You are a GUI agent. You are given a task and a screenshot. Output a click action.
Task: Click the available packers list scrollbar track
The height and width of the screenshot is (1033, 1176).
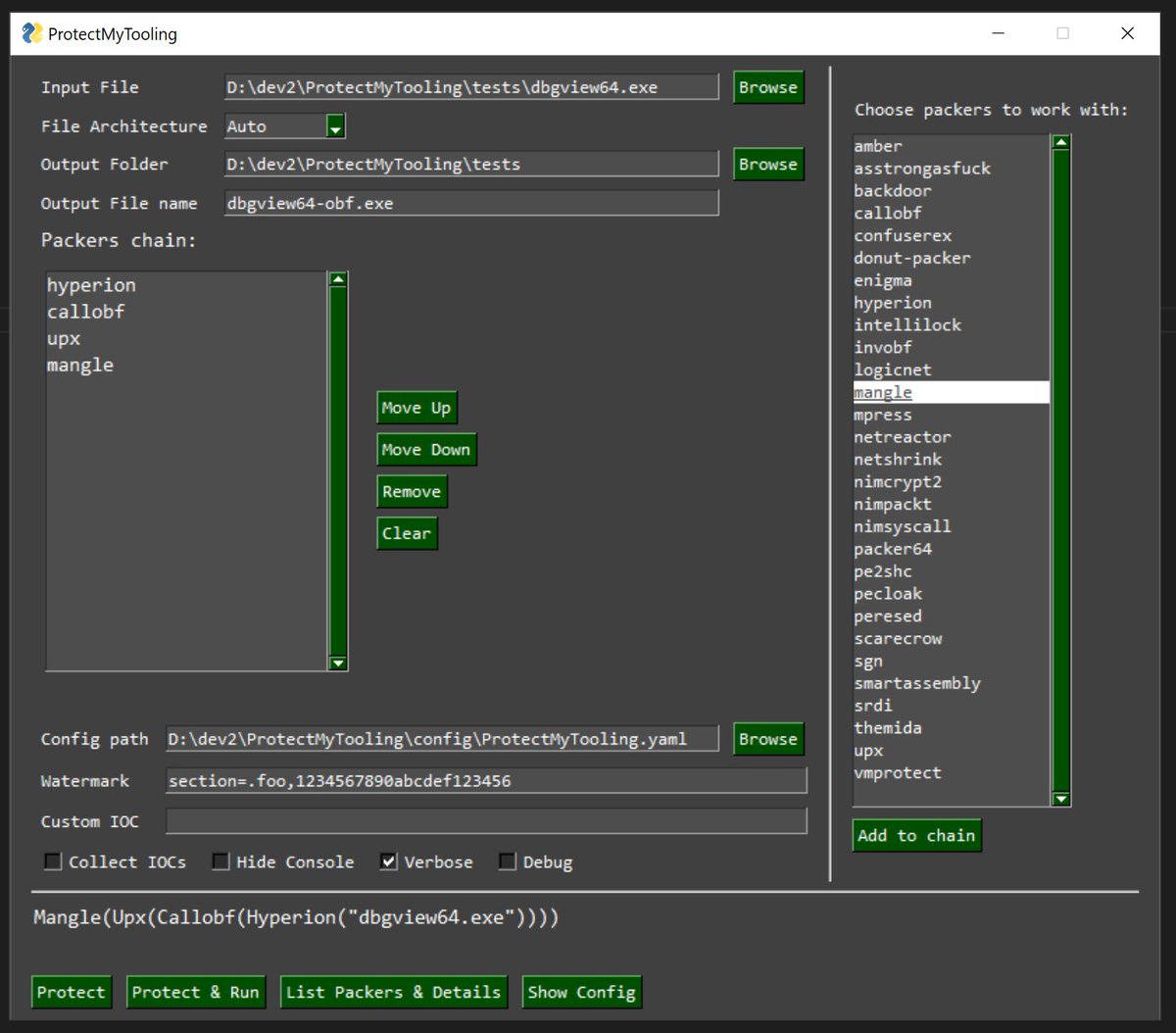click(1060, 470)
